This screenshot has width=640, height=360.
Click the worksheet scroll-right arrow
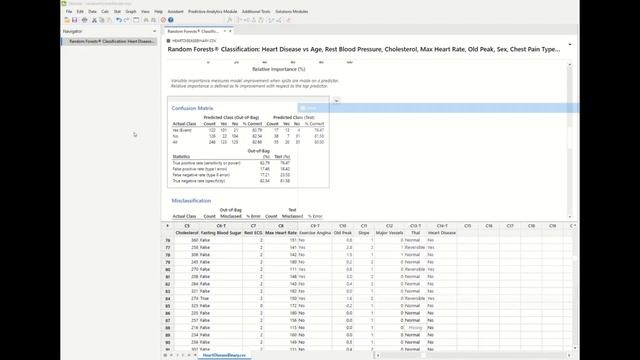pos(569,356)
